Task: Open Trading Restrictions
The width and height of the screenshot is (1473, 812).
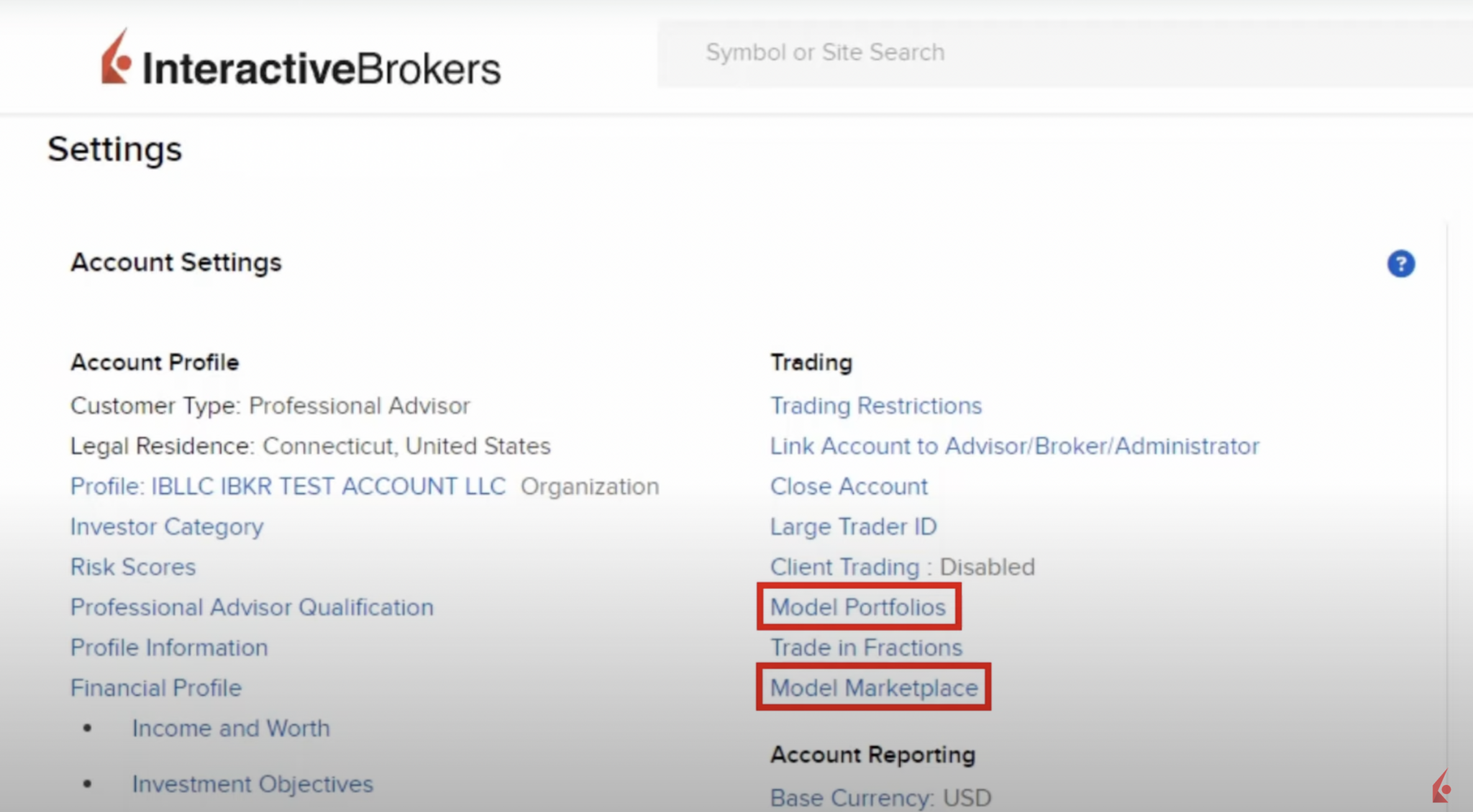Action: 875,405
